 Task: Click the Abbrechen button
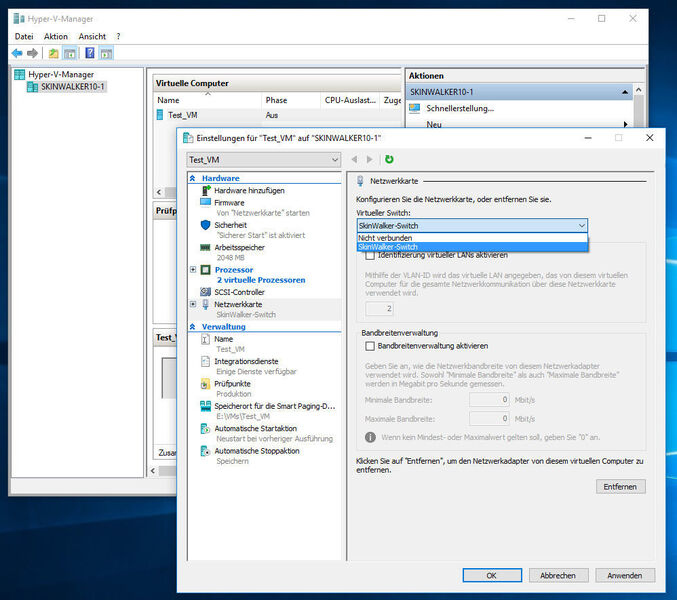(x=558, y=575)
